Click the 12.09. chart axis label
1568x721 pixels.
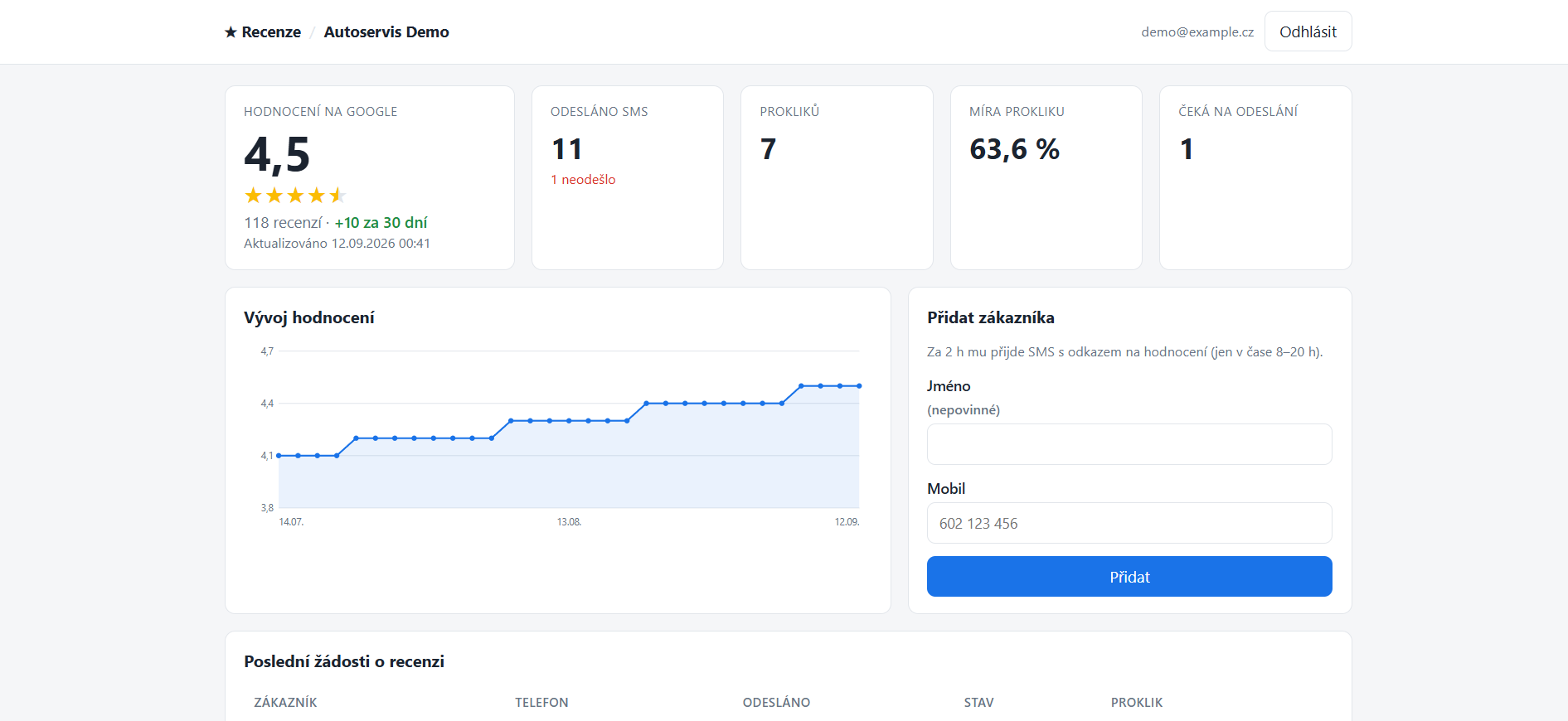pyautogui.click(x=847, y=522)
